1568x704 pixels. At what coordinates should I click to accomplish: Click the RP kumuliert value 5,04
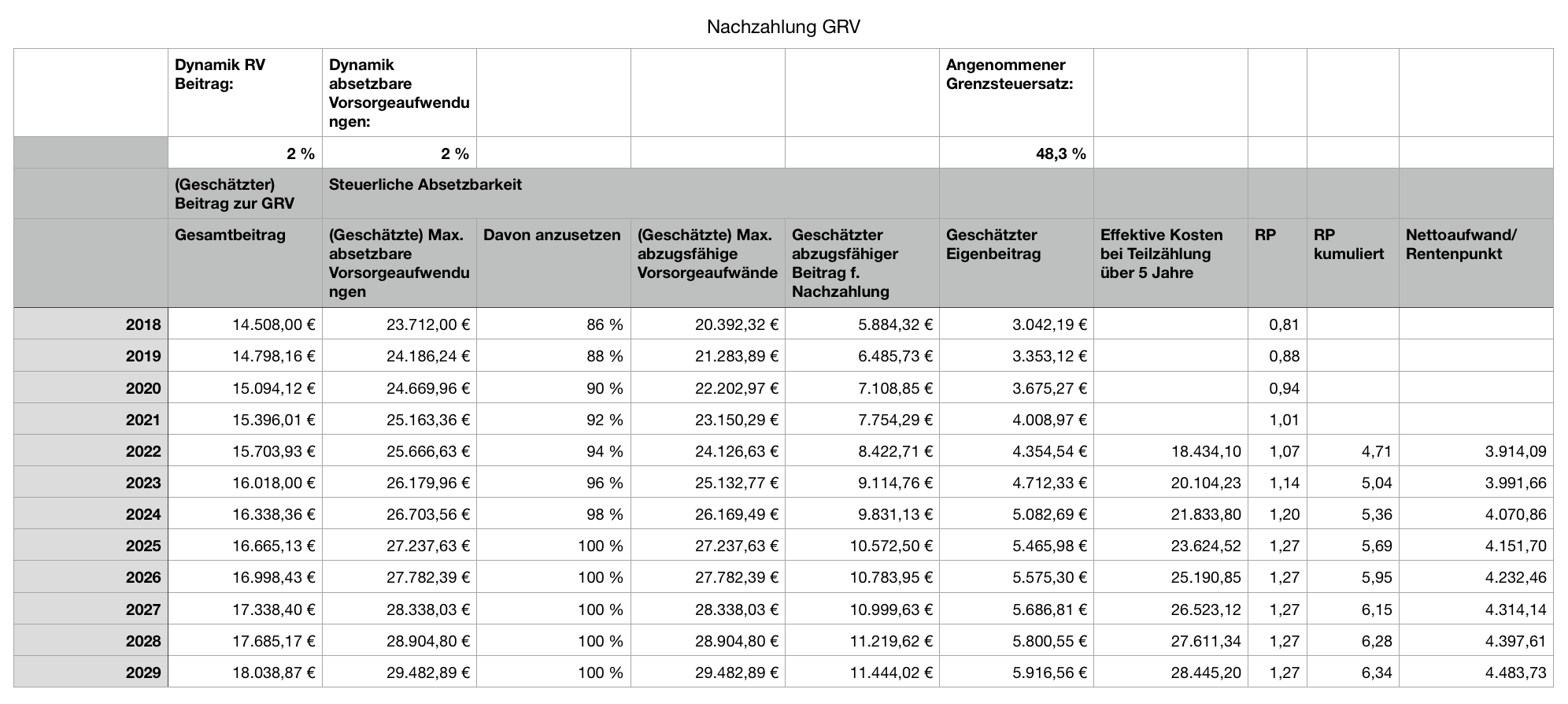tap(1352, 483)
